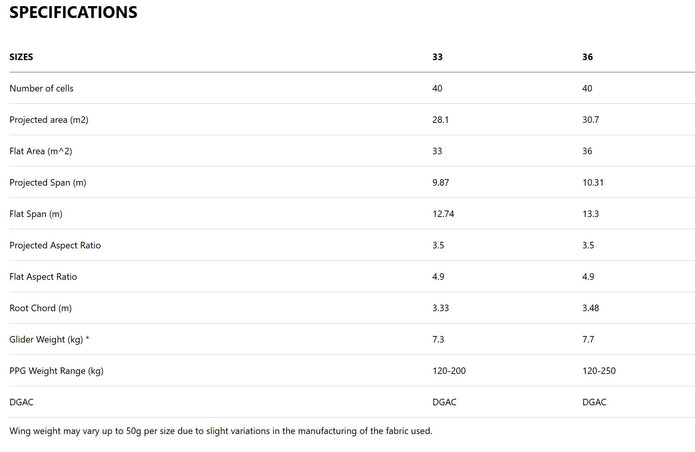Click the wing weight footnote text
Screen dimensions: 695x452
(x=221, y=431)
